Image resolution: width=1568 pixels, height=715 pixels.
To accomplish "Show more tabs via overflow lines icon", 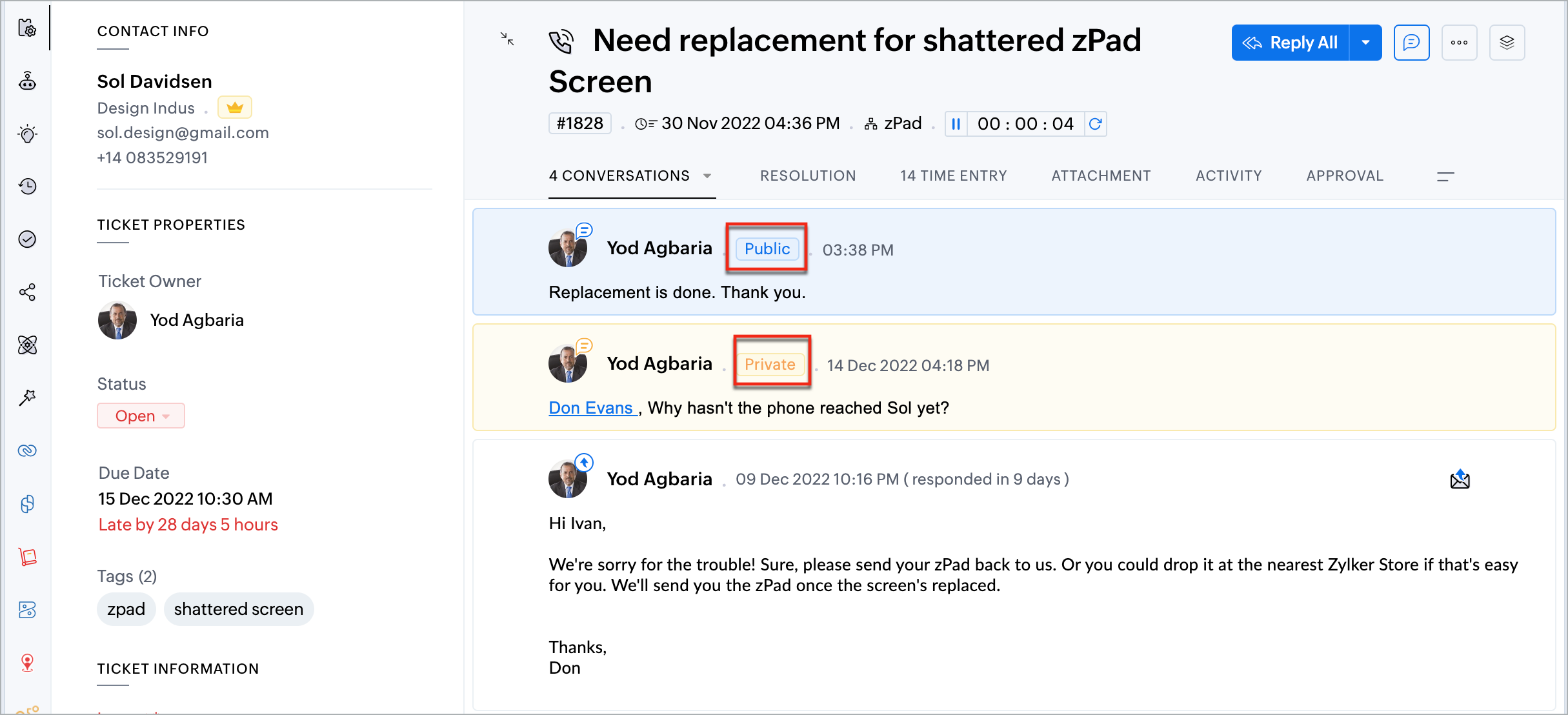I will click(1445, 176).
